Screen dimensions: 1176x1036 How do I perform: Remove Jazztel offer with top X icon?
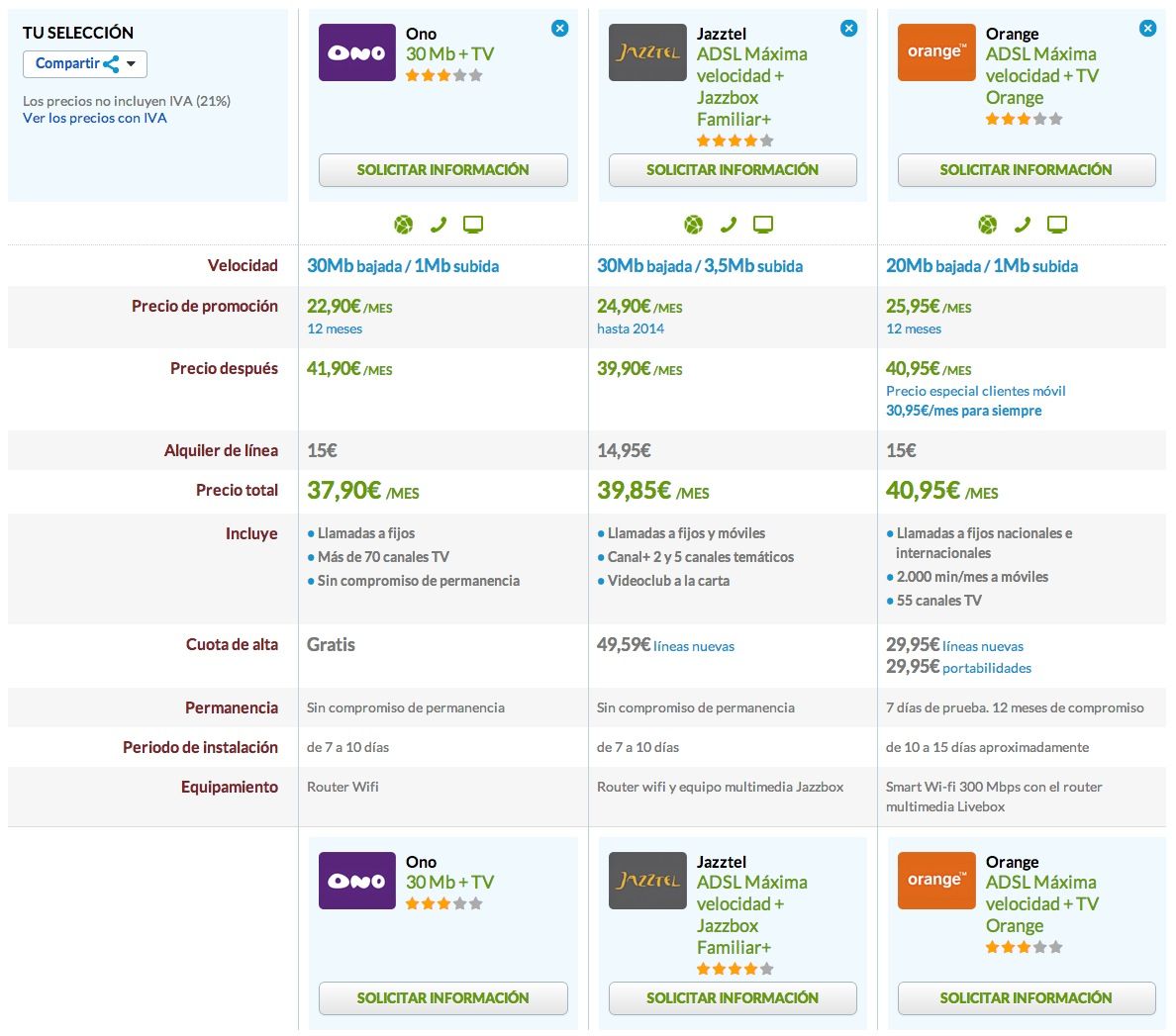point(849,29)
